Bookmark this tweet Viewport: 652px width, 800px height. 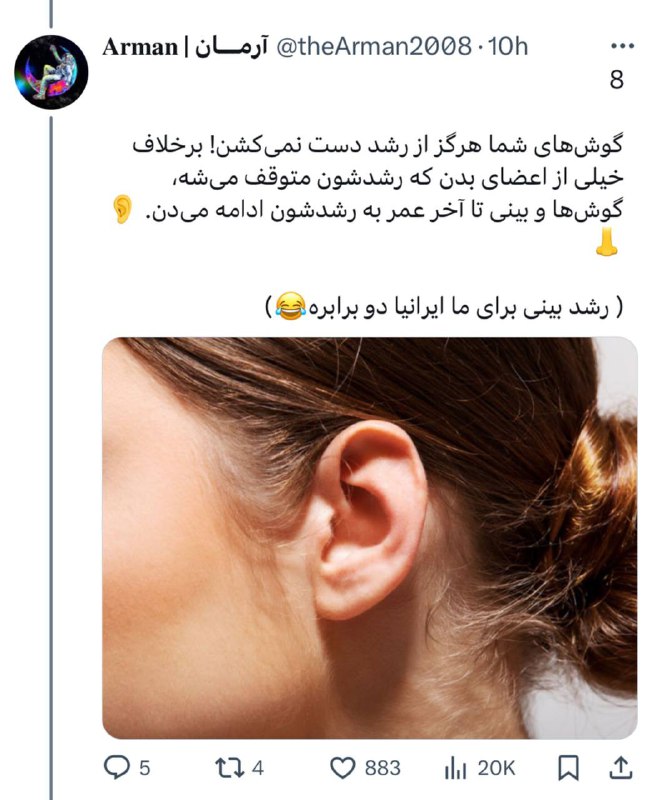pos(568,768)
